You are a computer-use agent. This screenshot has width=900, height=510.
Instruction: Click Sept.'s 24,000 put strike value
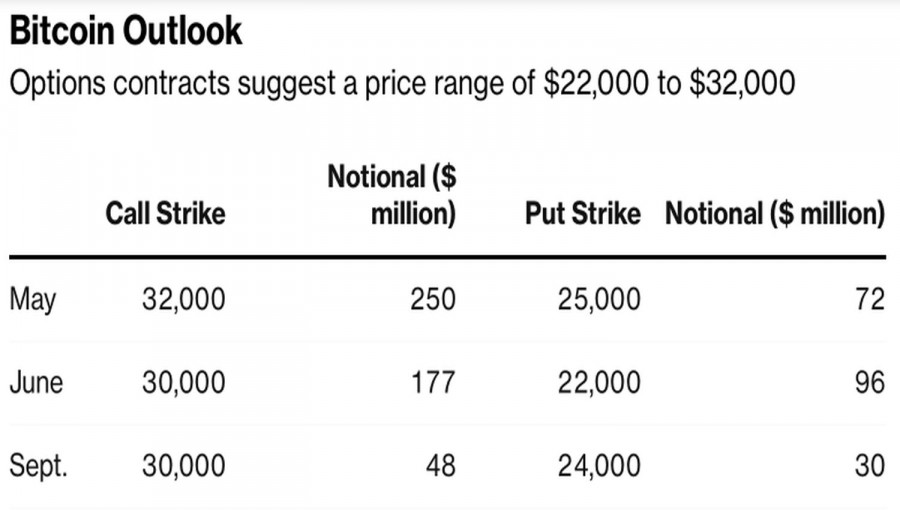(x=599, y=466)
